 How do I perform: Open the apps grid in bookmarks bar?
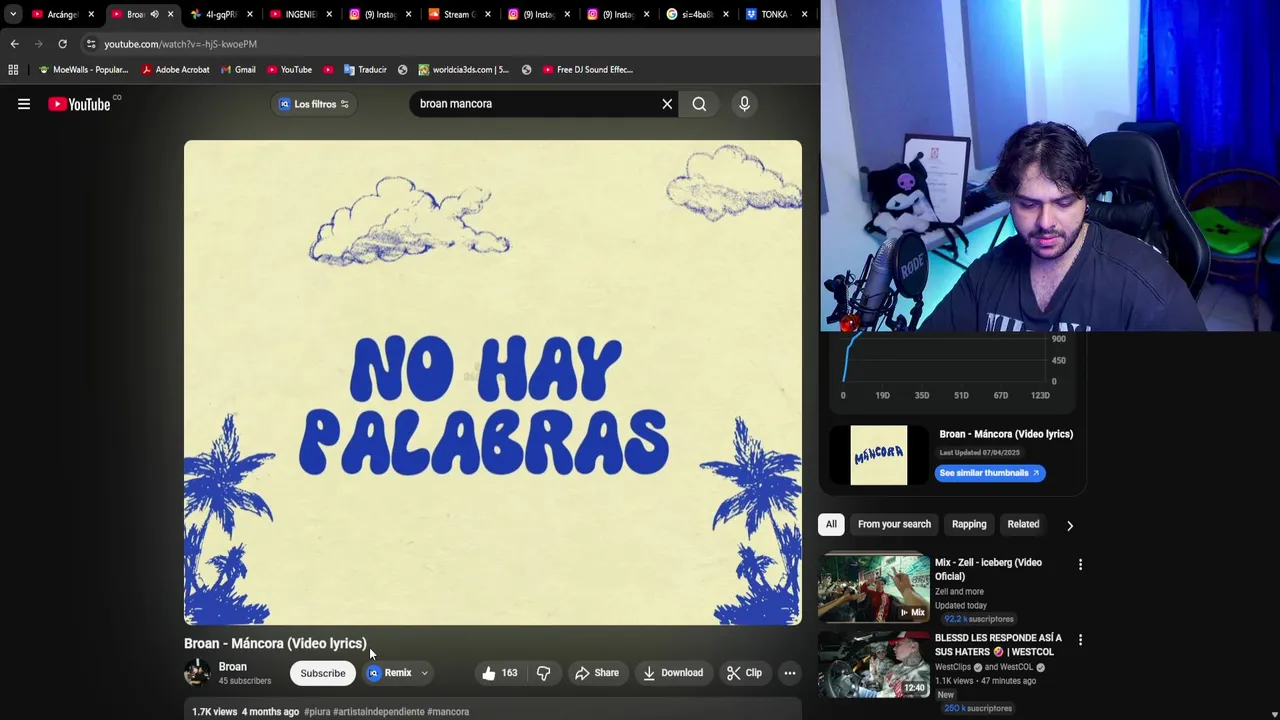click(13, 70)
